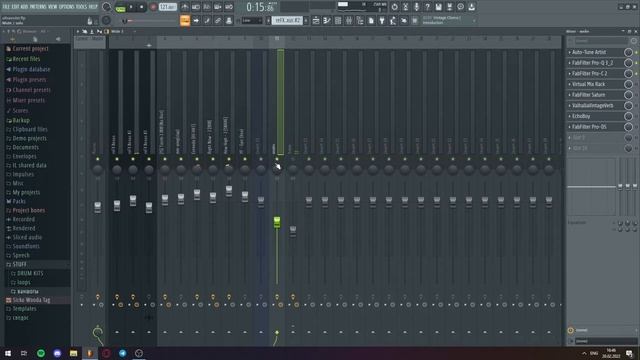Open Virtual Mix Rack effect slot
The height and width of the screenshot is (360, 640).
click(588, 84)
